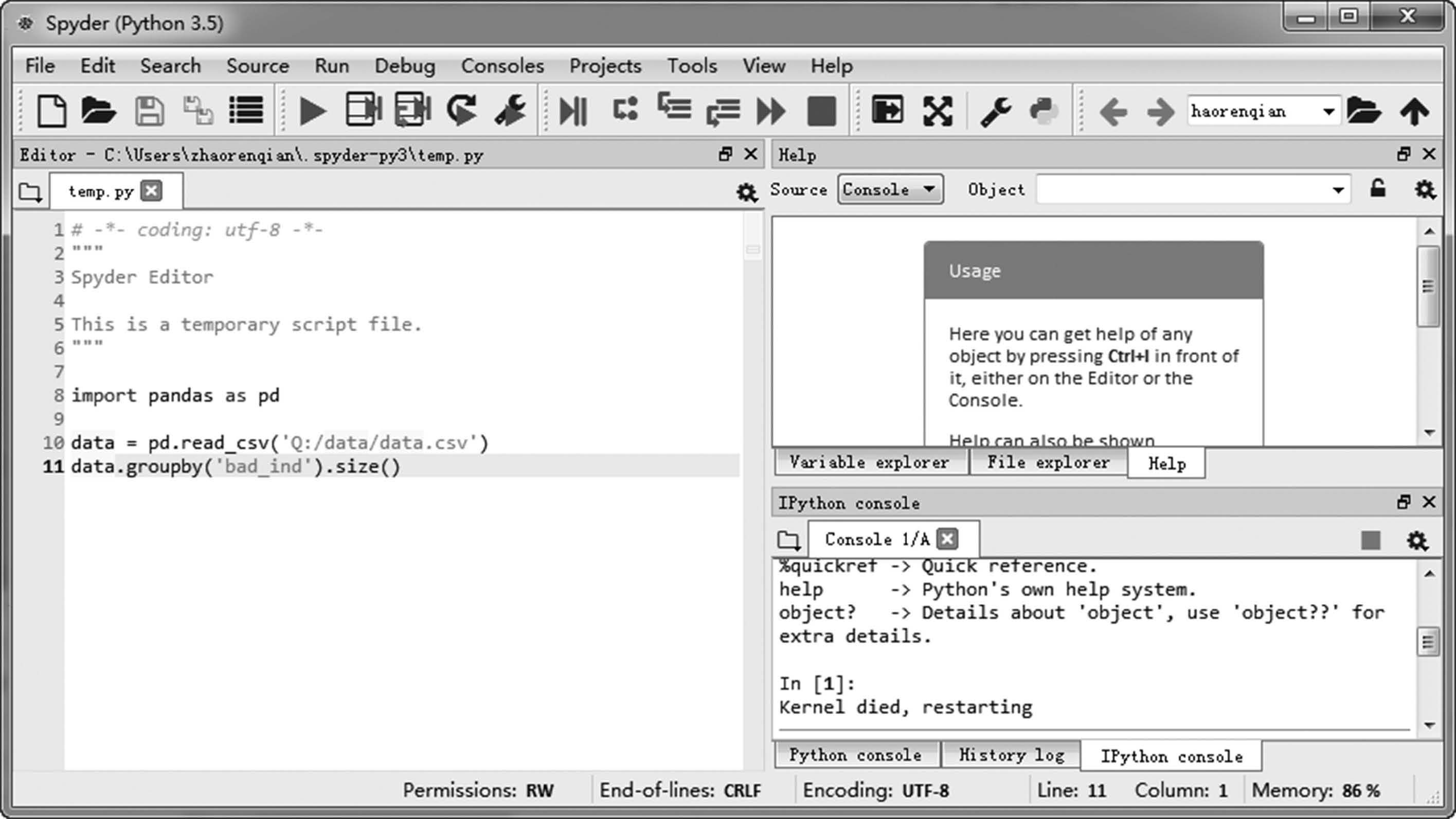Screen dimensions: 1456x819
Task: Click line 10 read_csv code in editor
Action: click(280, 442)
